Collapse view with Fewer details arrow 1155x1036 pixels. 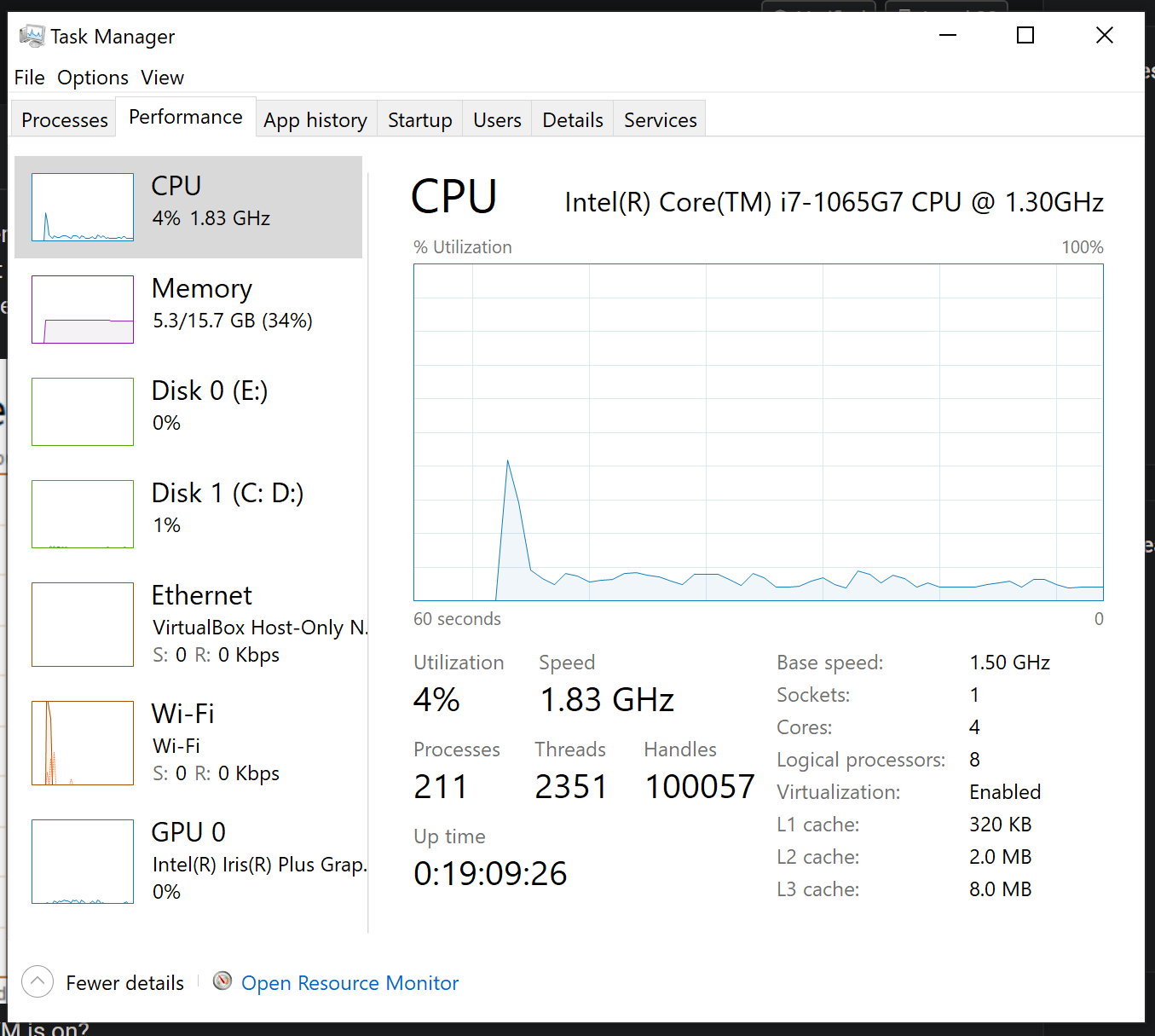click(x=38, y=981)
